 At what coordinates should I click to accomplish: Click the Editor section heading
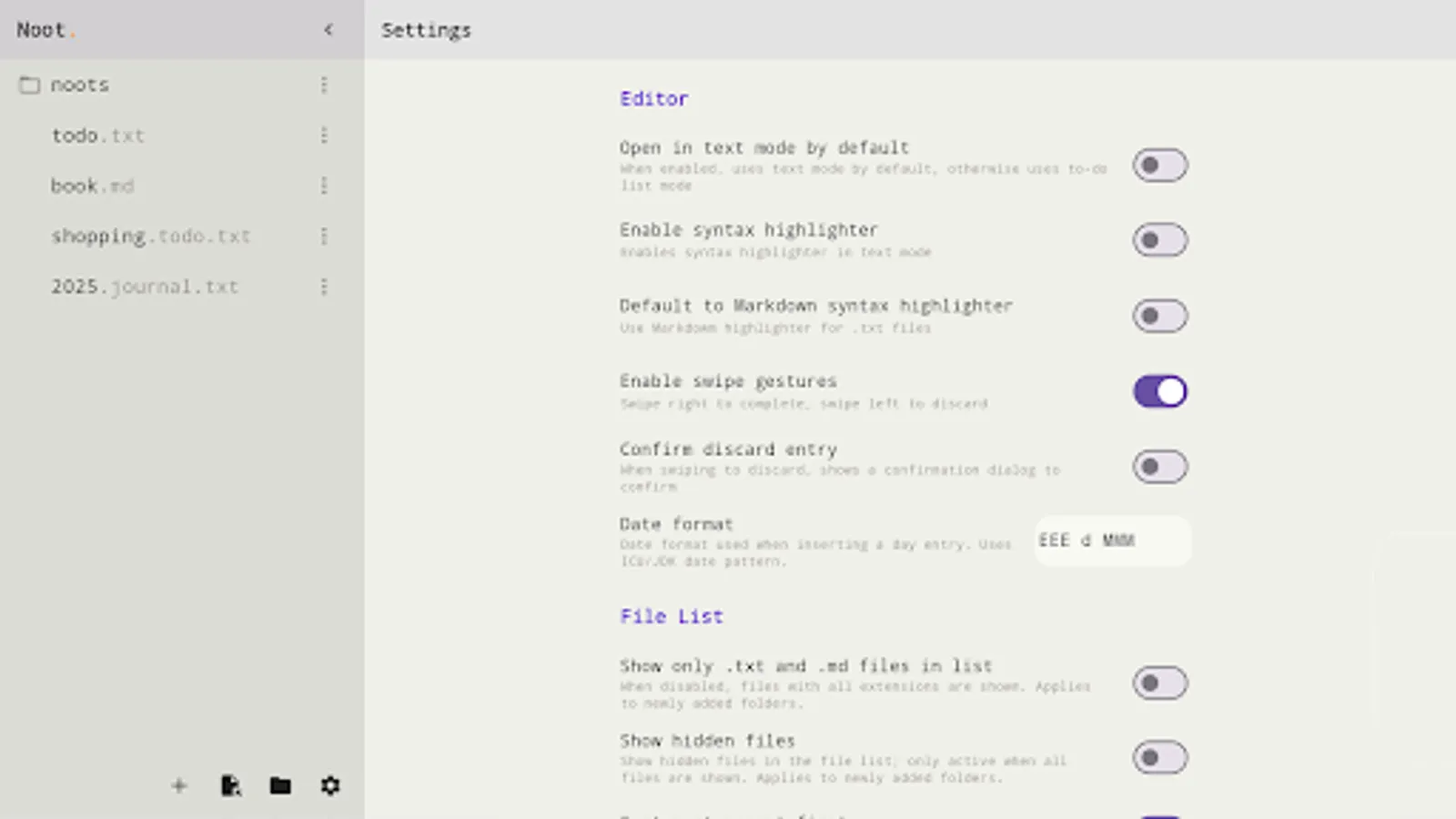tap(653, 98)
